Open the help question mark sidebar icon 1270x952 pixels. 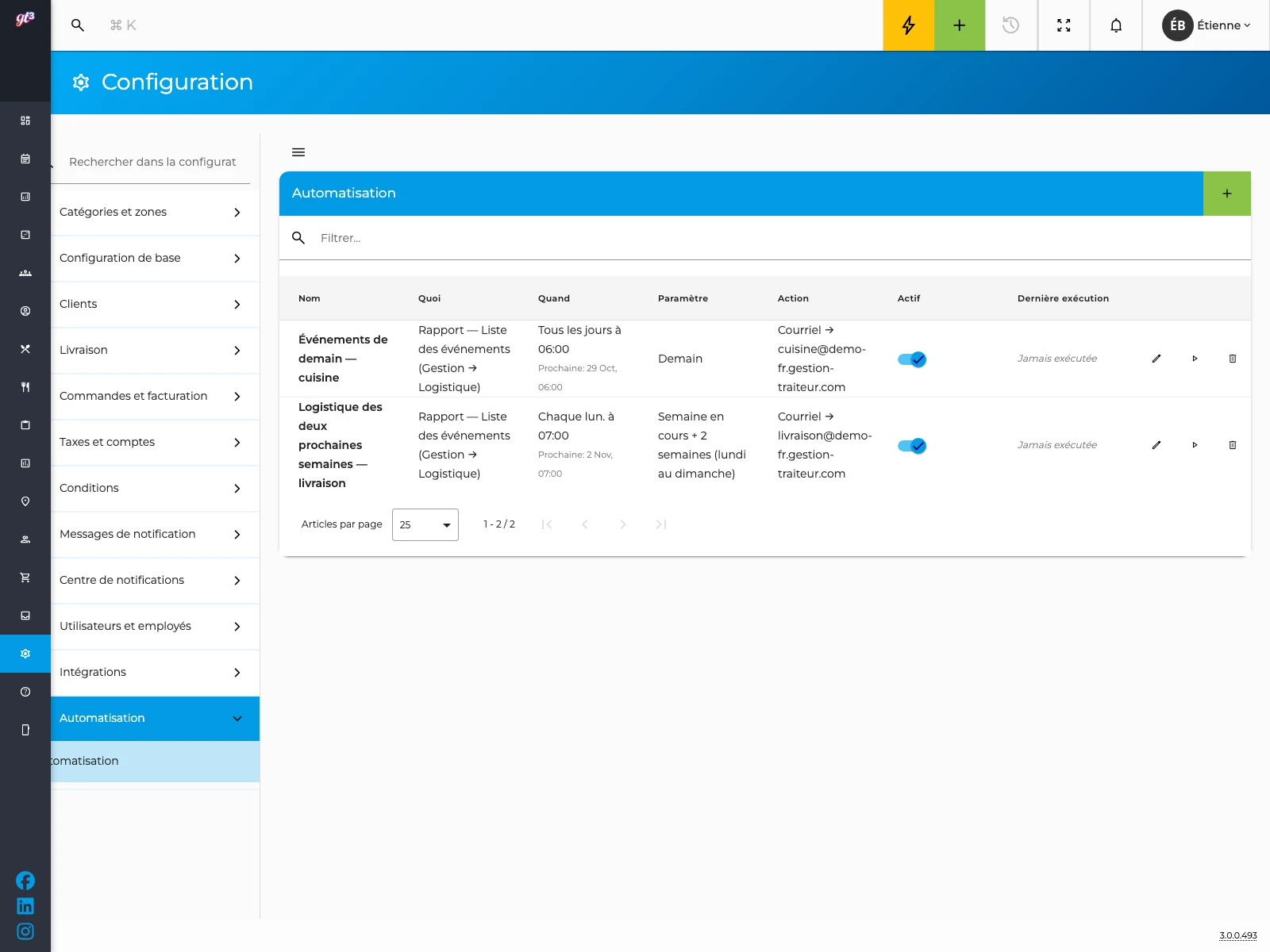(x=25, y=692)
